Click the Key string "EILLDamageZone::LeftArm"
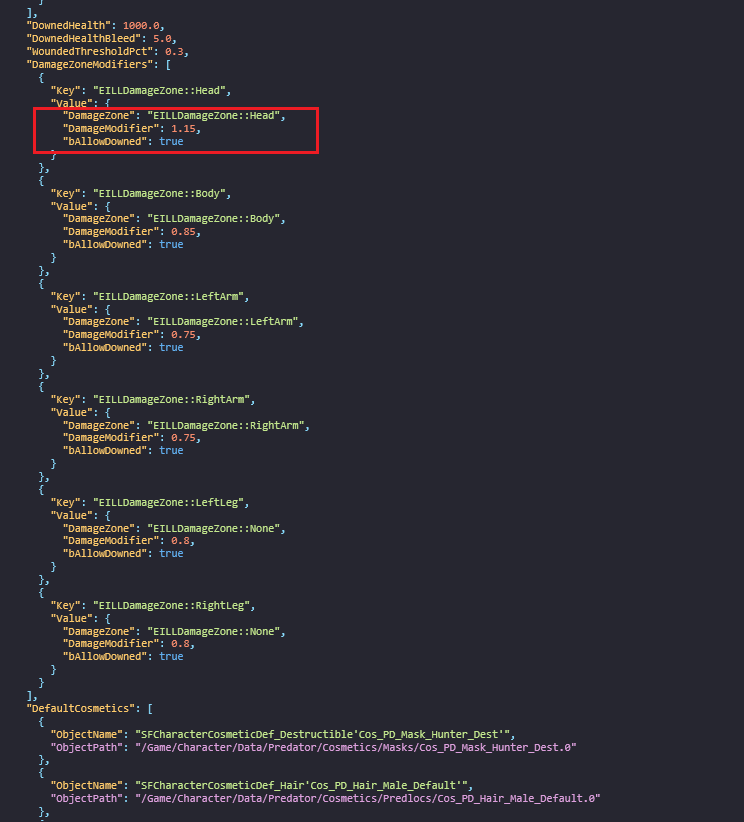Image resolution: width=744 pixels, height=822 pixels. point(172,296)
